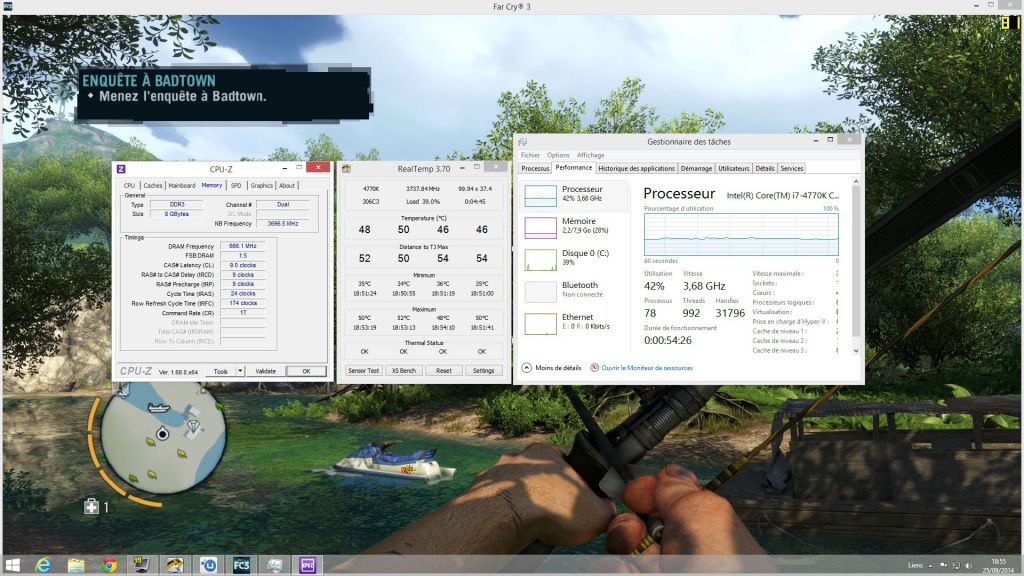The height and width of the screenshot is (576, 1024).
Task: Click the DRAM Frequency value 666.1 MHz
Action: pos(243,246)
